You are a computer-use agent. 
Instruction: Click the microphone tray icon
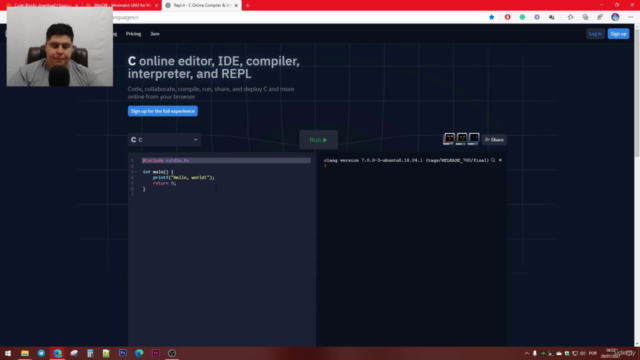click(535, 353)
